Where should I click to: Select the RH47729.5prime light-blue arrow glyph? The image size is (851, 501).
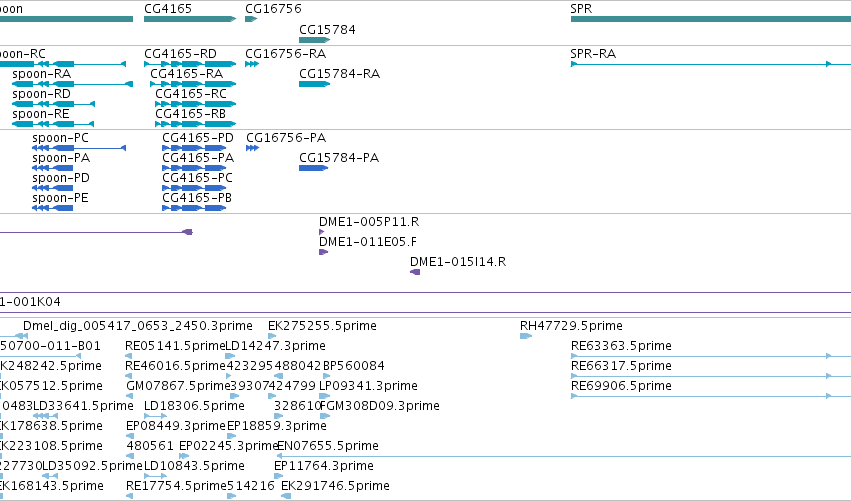[x=526, y=337]
